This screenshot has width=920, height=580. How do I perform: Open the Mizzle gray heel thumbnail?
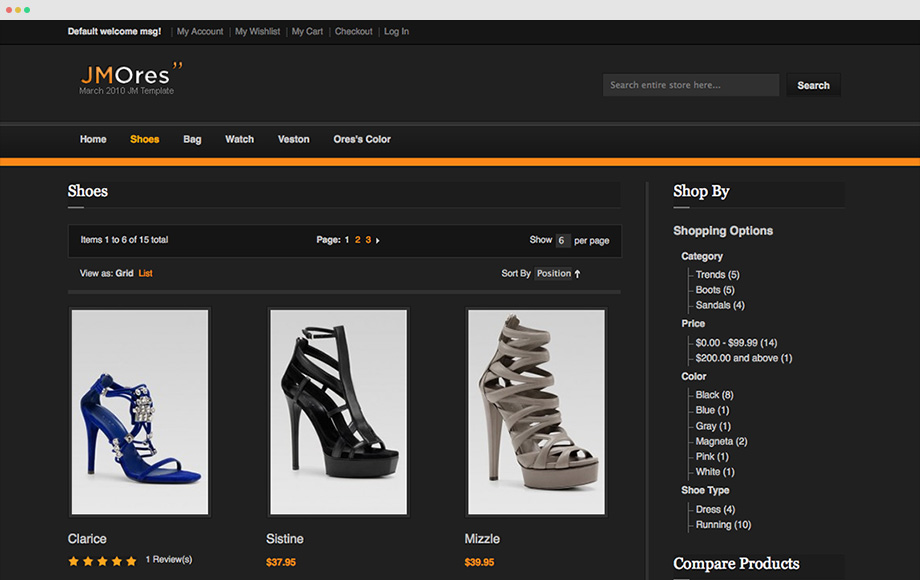[x=536, y=412]
